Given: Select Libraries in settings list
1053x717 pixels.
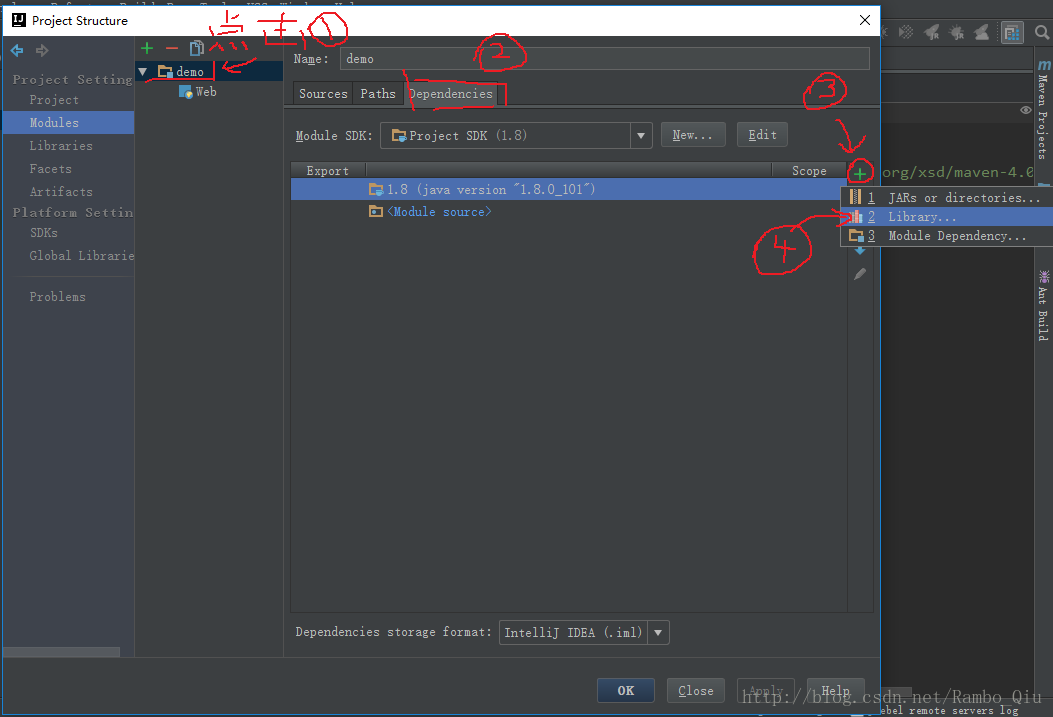Looking at the screenshot, I should pos(60,146).
